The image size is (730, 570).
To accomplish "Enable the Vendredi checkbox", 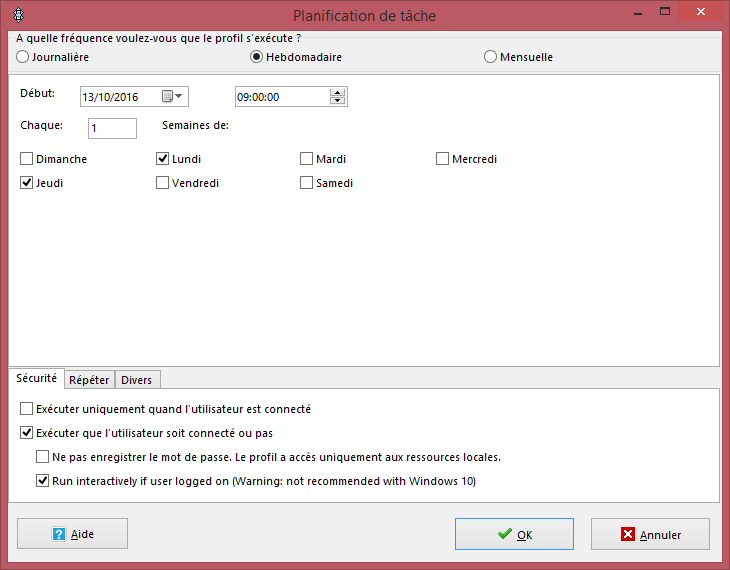I will click(x=163, y=183).
